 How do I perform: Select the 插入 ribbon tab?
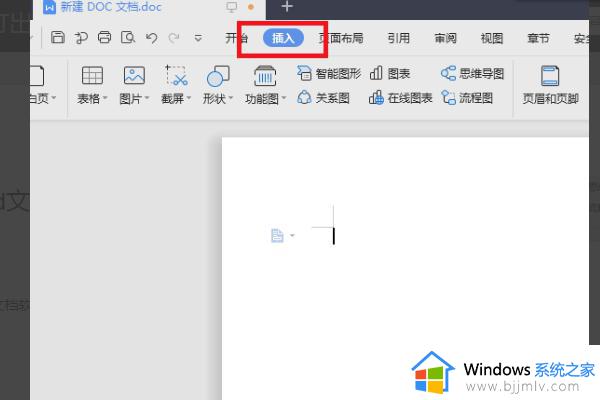pyautogui.click(x=283, y=38)
